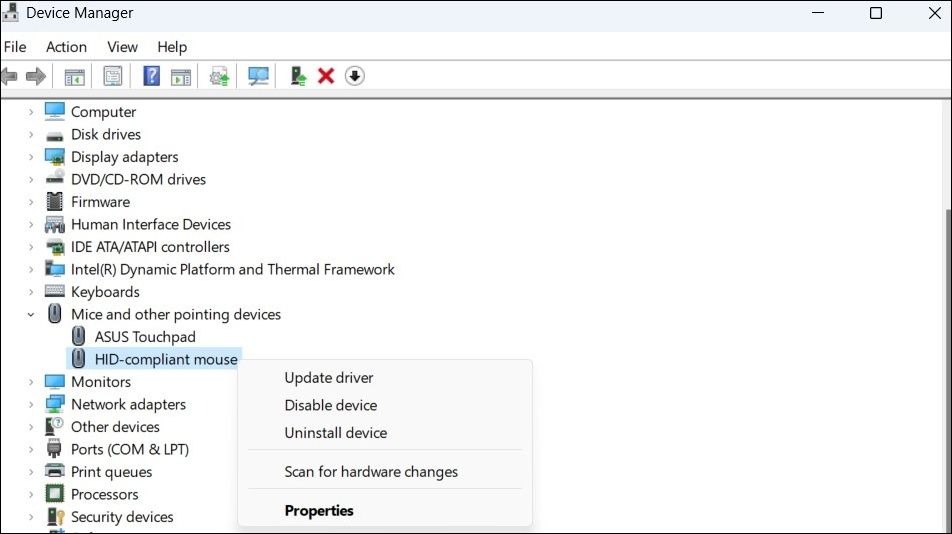
Task: Select the Network adapters label
Action: click(x=128, y=404)
